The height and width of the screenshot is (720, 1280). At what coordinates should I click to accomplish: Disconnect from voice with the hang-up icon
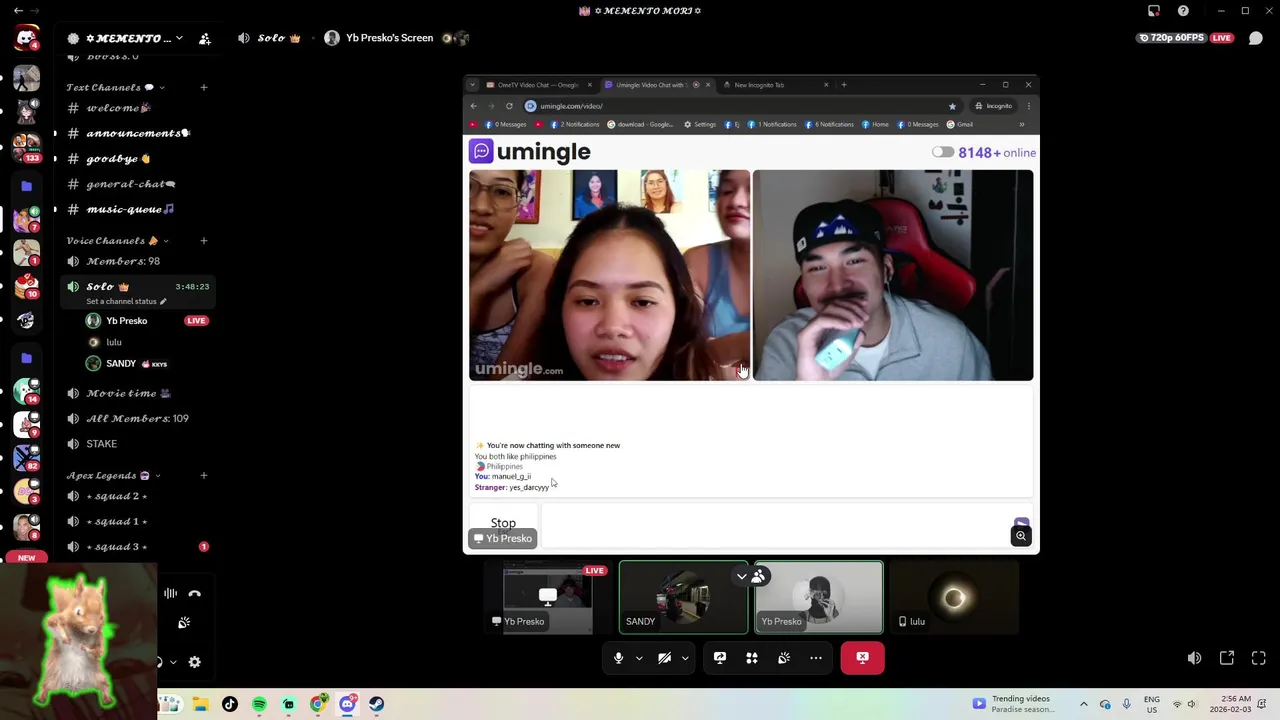click(195, 593)
